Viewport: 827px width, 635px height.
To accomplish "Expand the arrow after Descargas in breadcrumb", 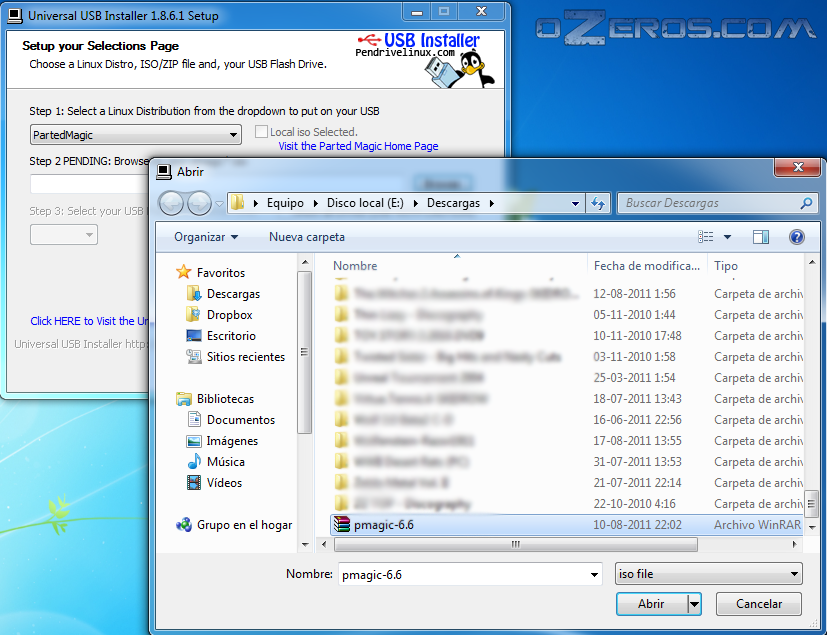I will [492, 203].
